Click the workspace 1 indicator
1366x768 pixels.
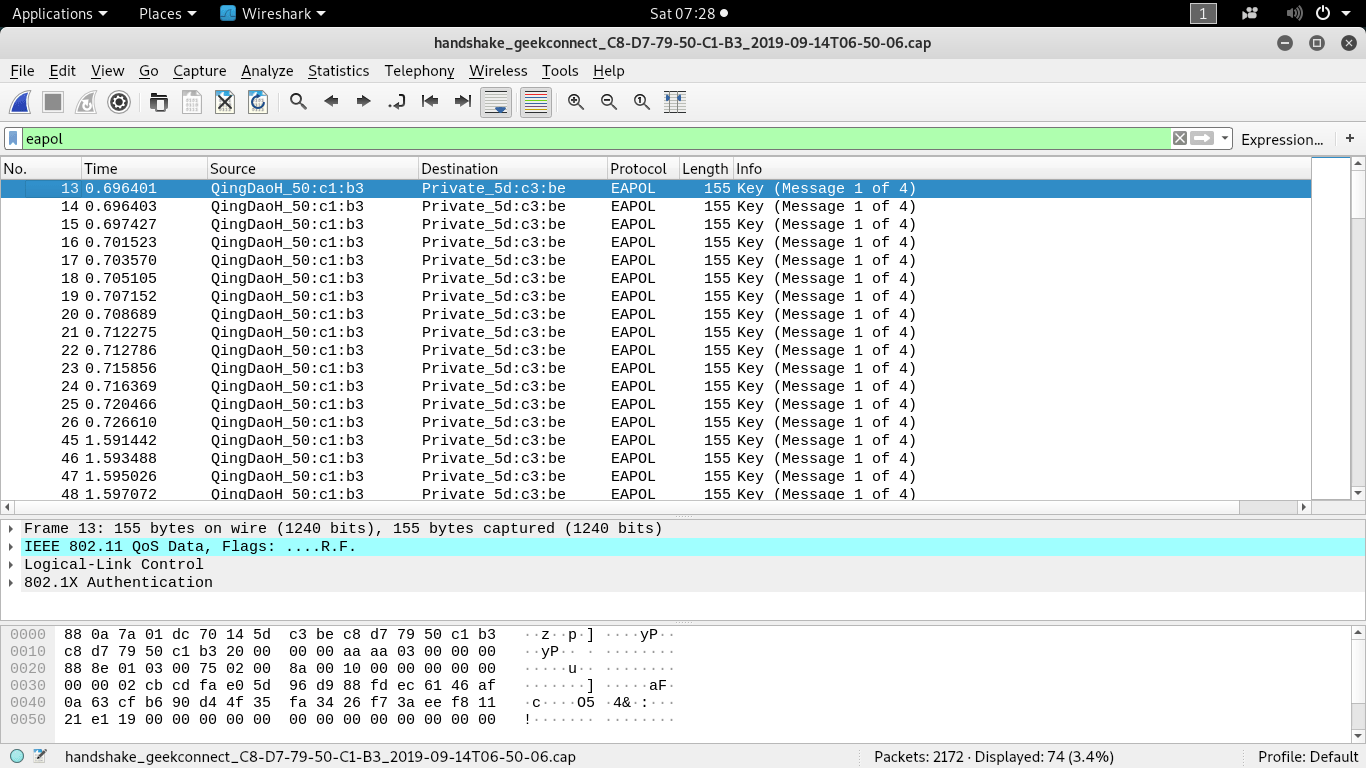click(1203, 13)
